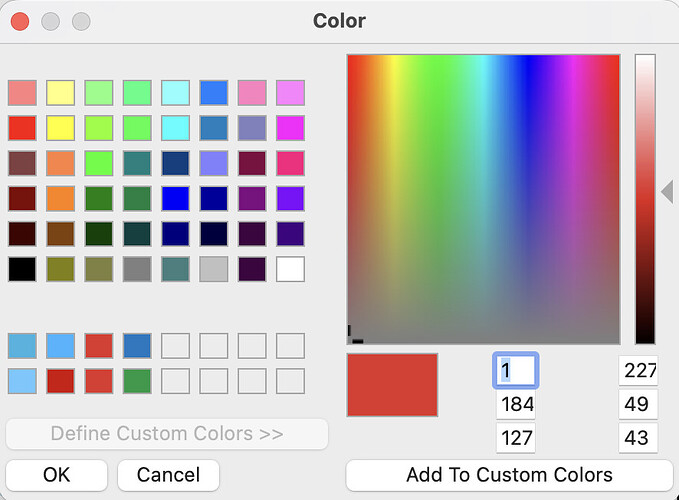Click inside the rainbow color spectrum field
The width and height of the screenshot is (679, 500).
[483, 198]
